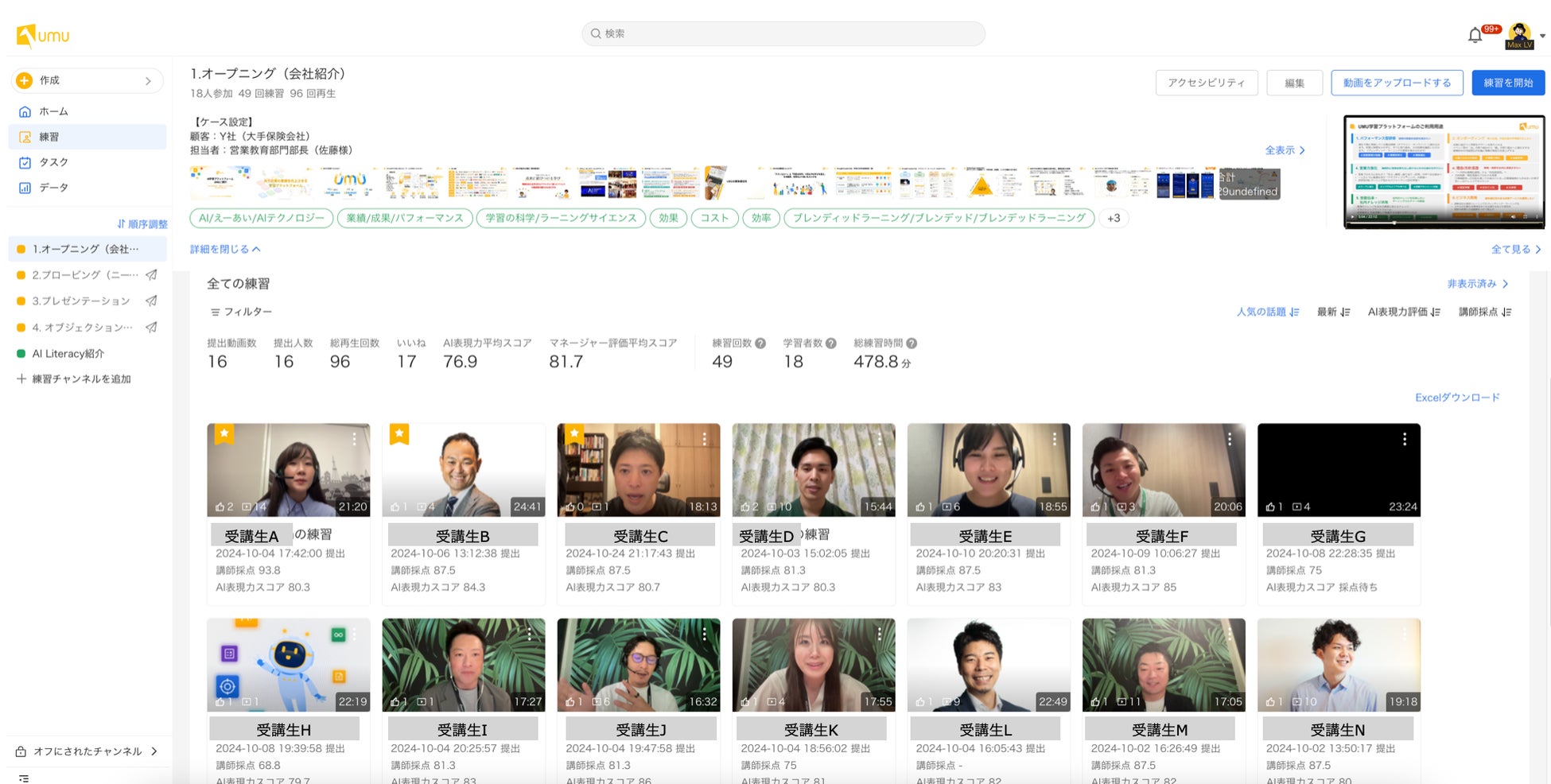
Task: Select タスク in the sidebar
Action: 53,162
